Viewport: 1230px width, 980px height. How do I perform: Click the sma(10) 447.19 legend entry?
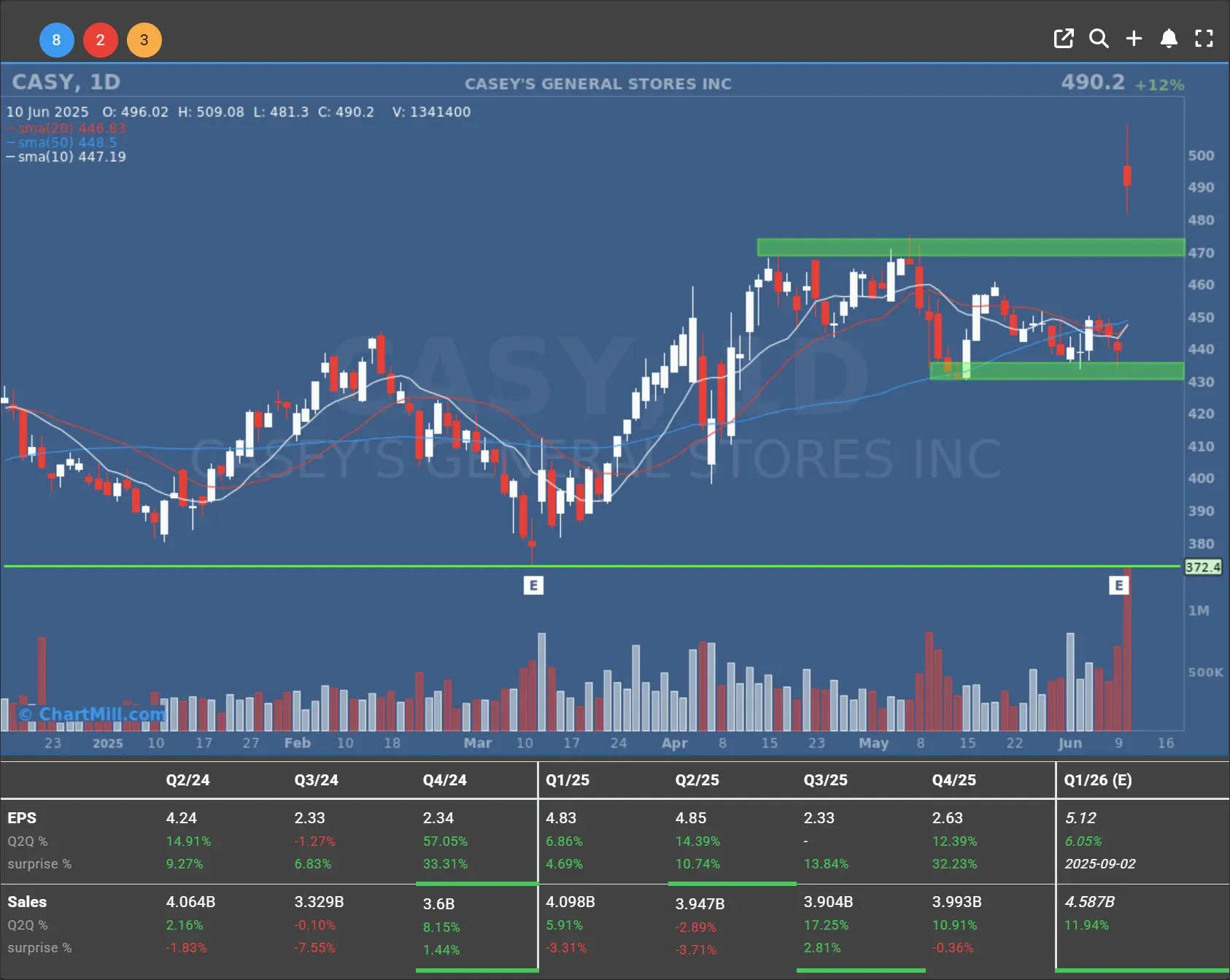pos(66,157)
